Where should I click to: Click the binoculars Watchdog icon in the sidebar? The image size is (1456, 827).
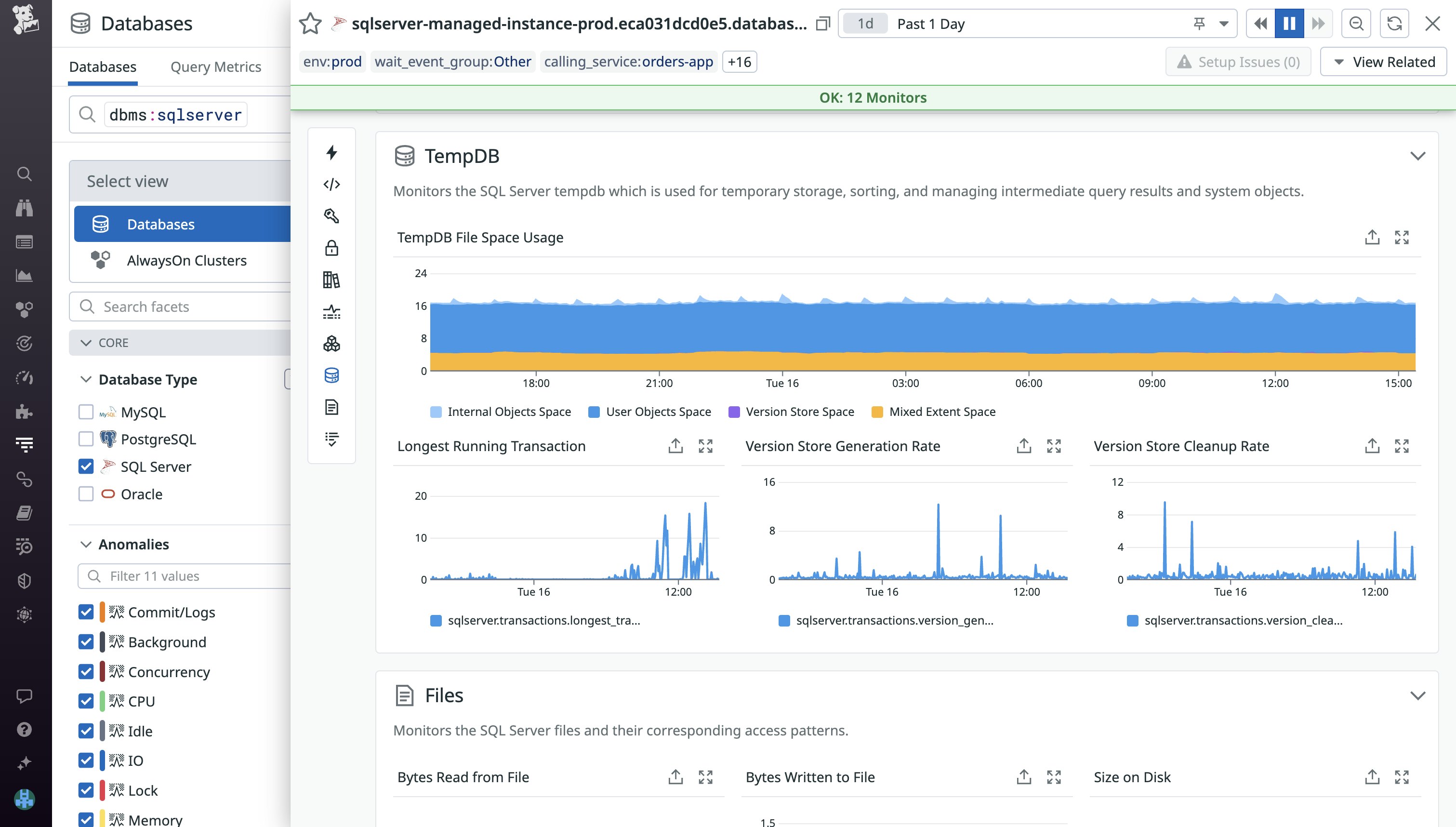click(x=25, y=209)
